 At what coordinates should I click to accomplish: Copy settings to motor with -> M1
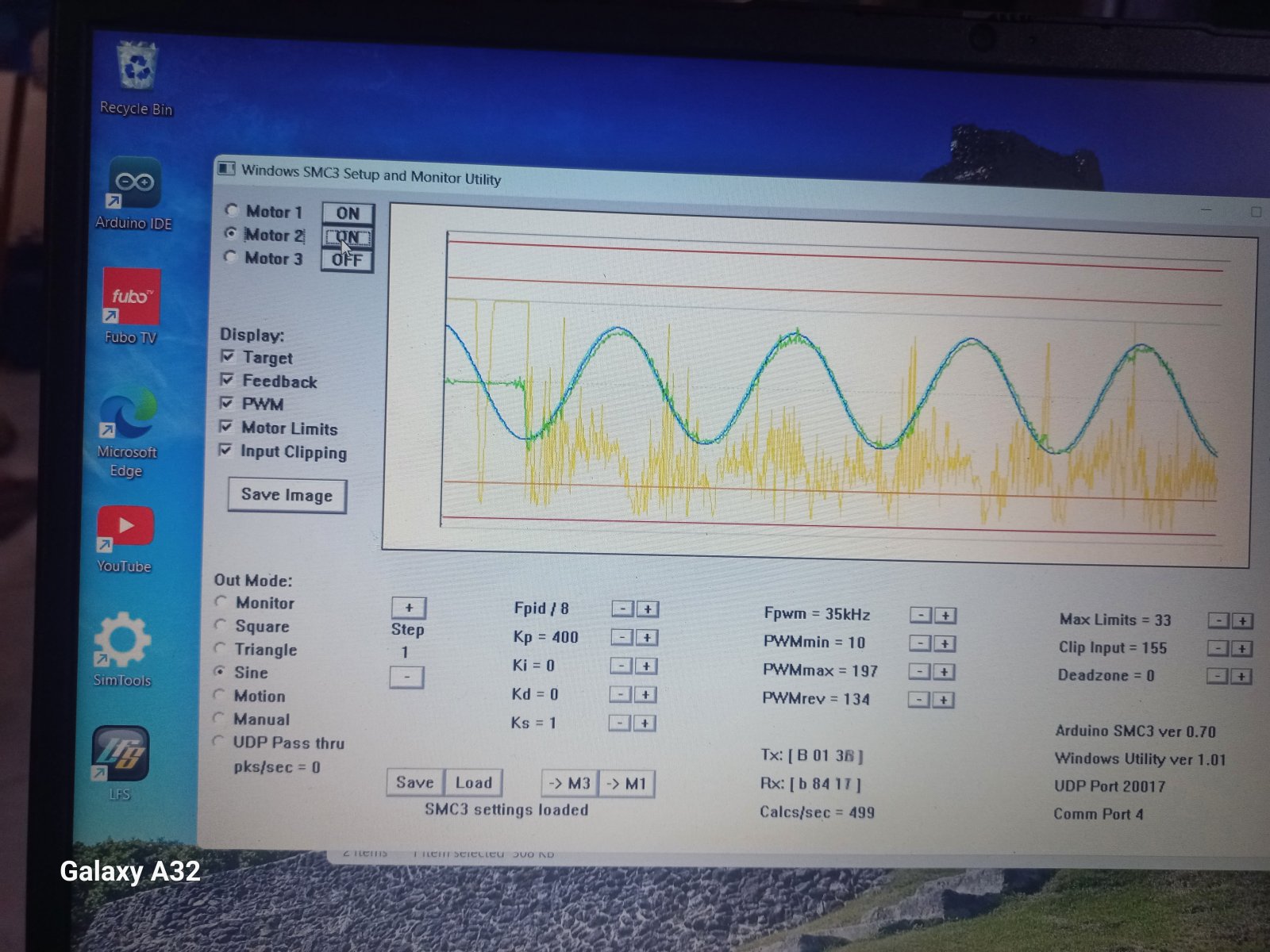(x=626, y=785)
